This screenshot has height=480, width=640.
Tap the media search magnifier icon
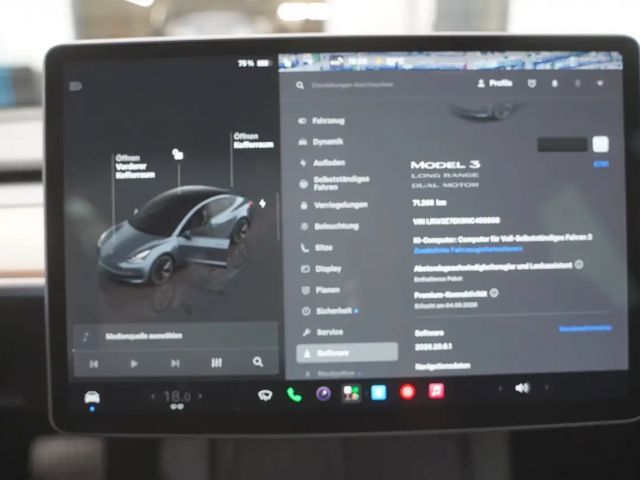coord(258,362)
